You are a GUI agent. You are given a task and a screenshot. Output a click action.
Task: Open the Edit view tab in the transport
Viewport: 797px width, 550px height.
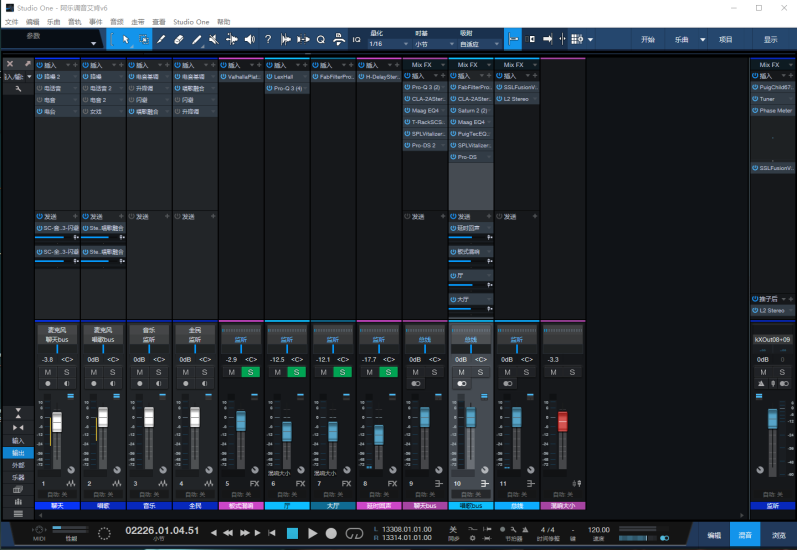pos(714,535)
